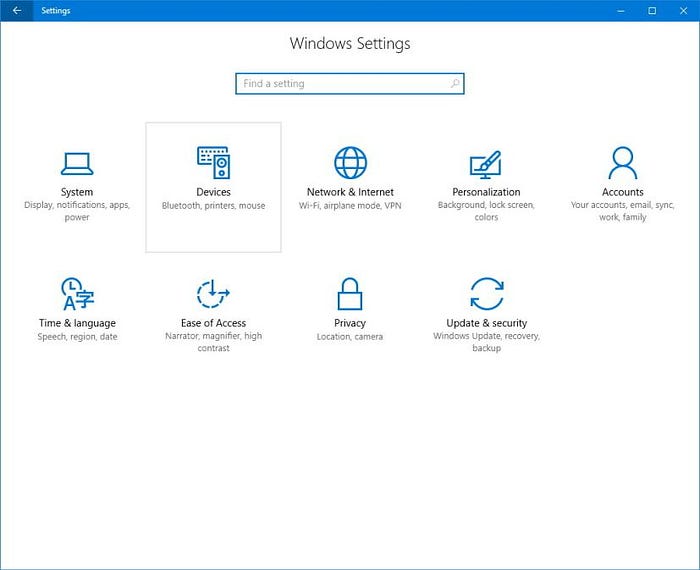Viewport: 700px width, 570px height.
Task: Click 'Background, lock screen, colors' description
Action: tap(486, 211)
